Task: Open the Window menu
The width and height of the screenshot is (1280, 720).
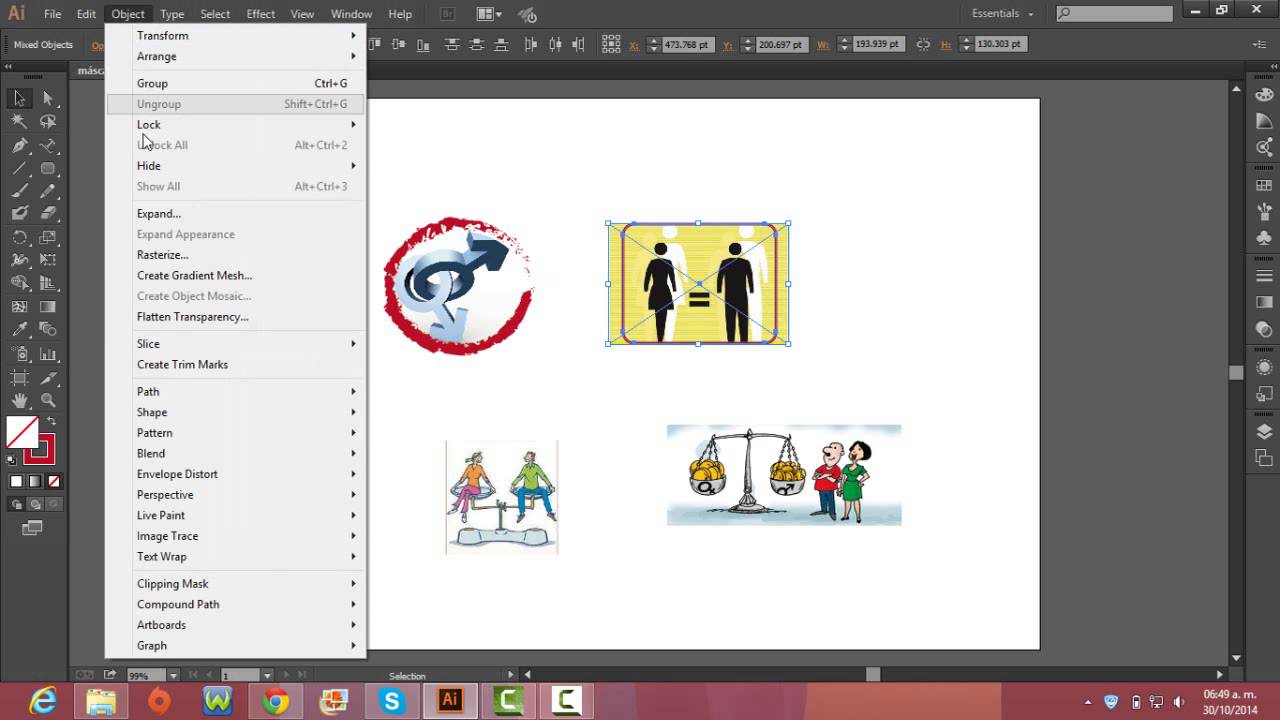Action: (x=351, y=14)
